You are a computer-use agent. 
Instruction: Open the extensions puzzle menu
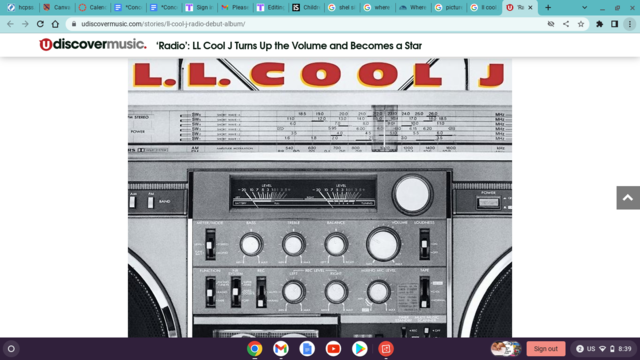(x=599, y=24)
